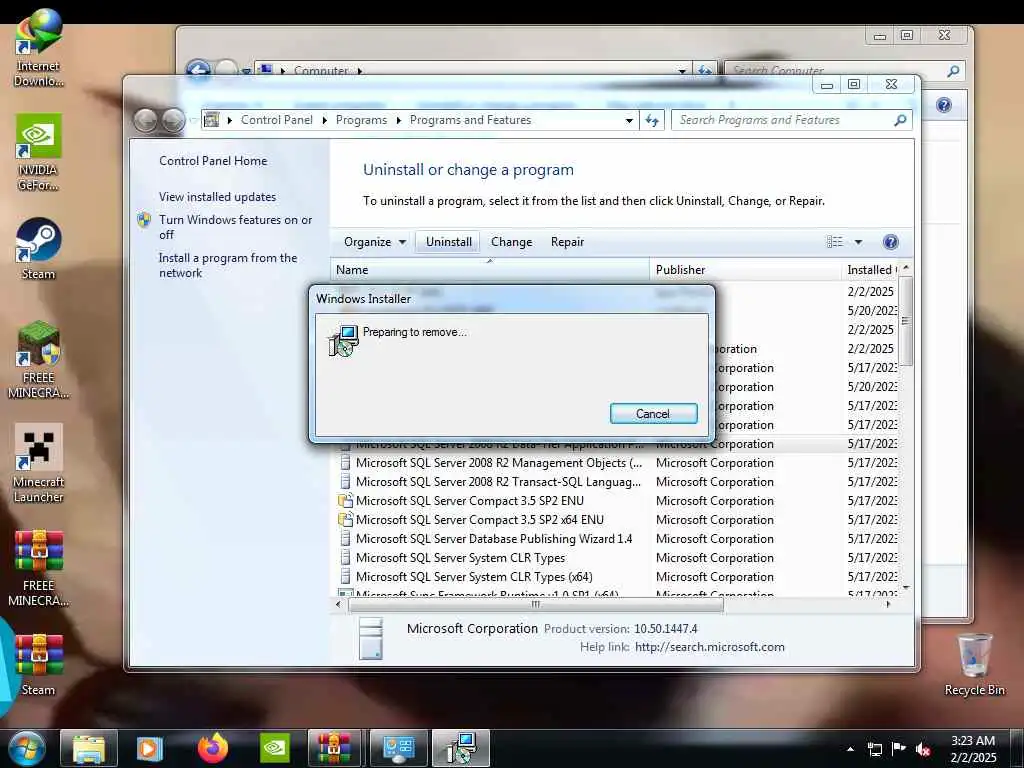Click the Search Programs and Features field
1024x768 pixels.
(x=784, y=120)
